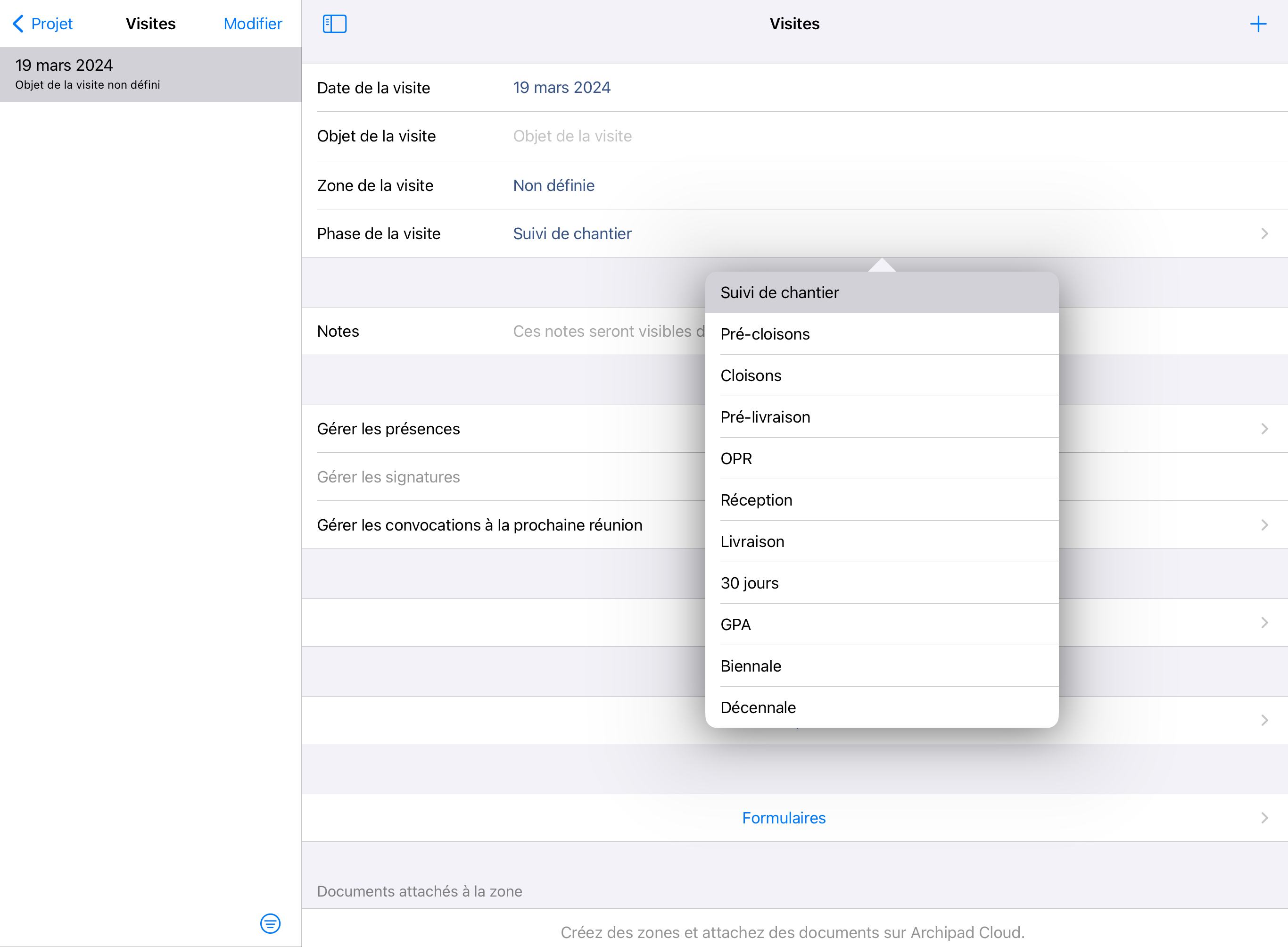The image size is (1288, 947).
Task: Expand Gérer les convocations chevron
Action: 1264,525
